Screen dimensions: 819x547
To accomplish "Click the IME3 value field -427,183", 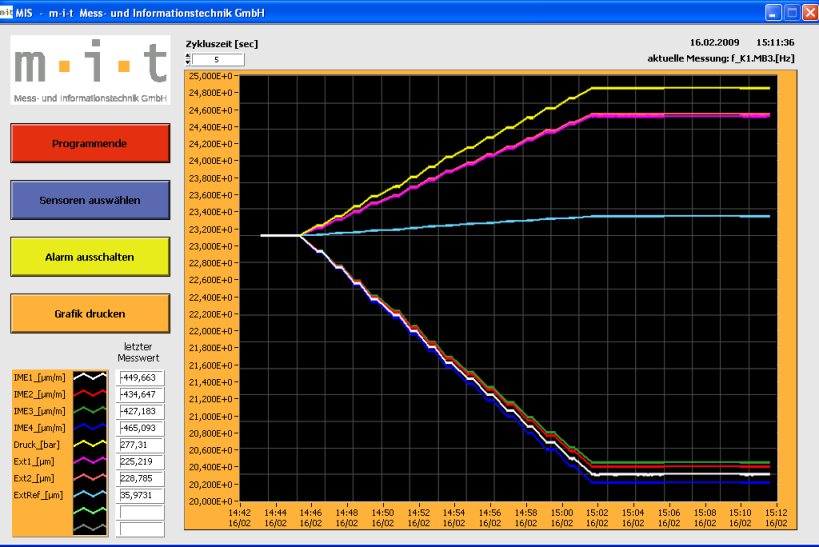I will tap(140, 411).
